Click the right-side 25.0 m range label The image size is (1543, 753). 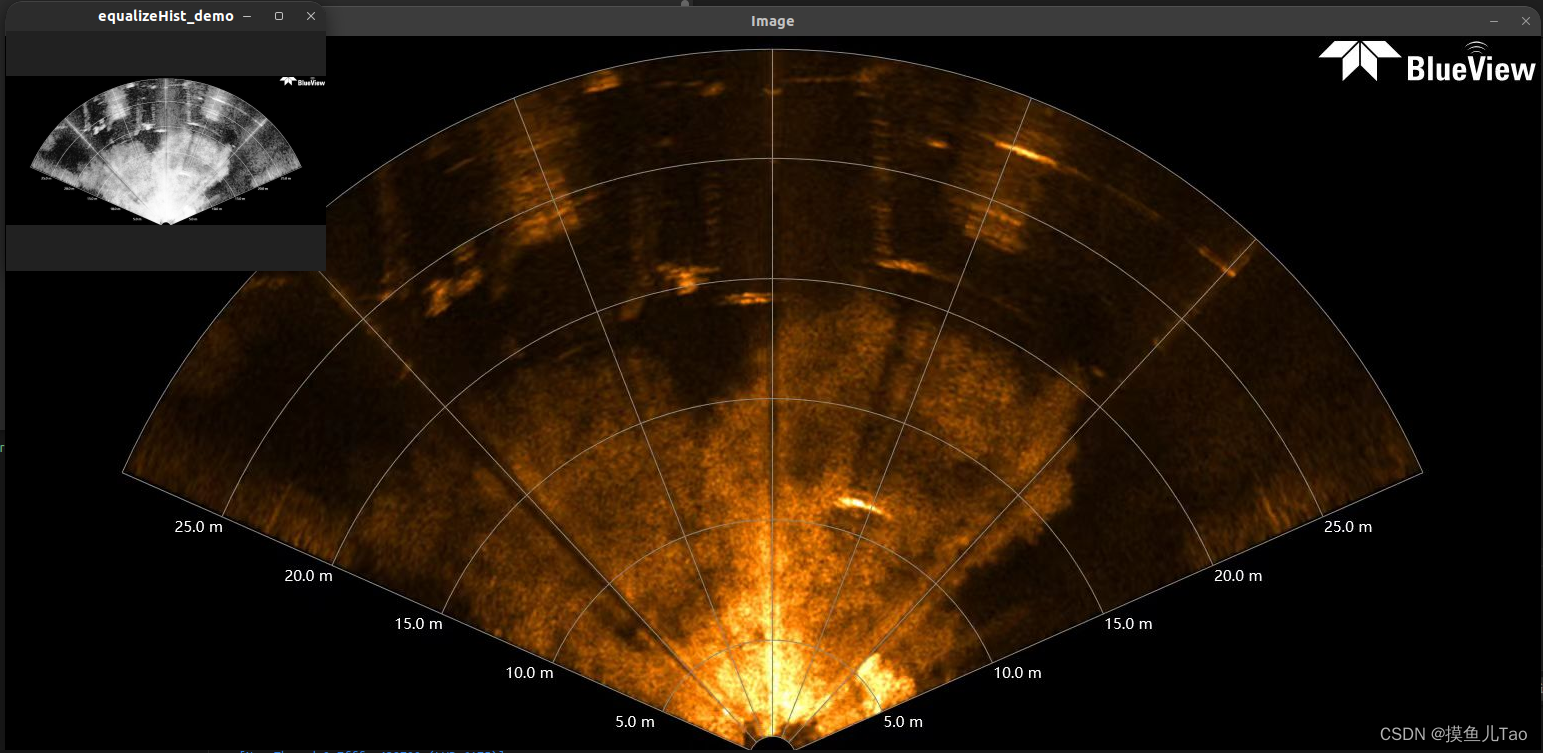(1347, 526)
